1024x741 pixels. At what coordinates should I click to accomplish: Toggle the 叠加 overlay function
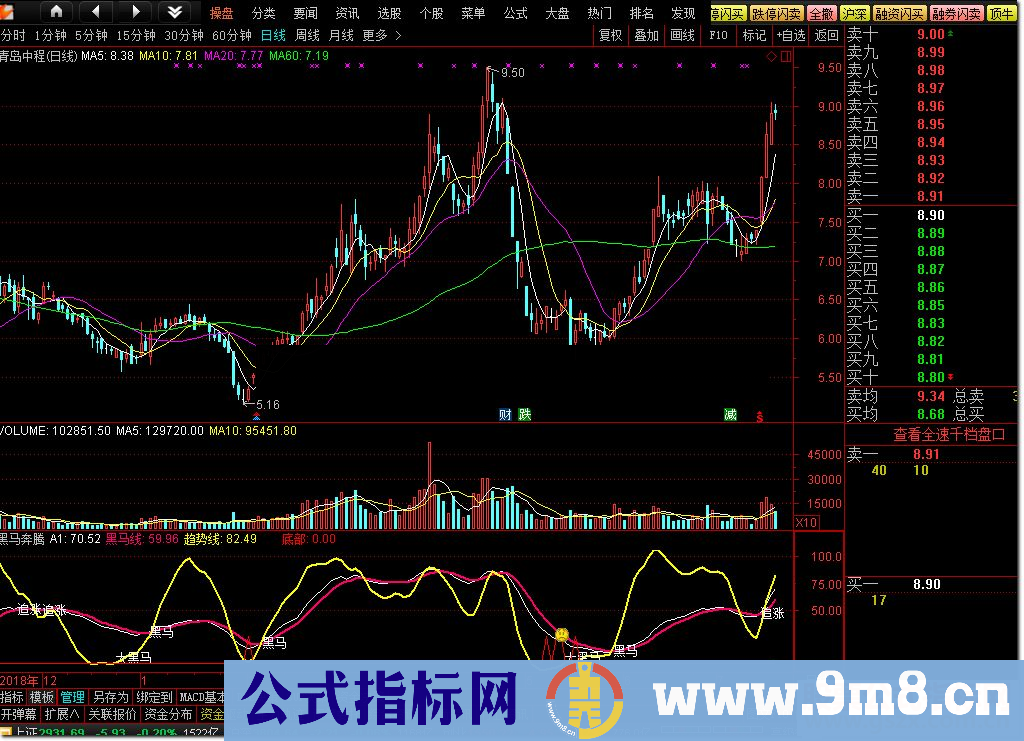pyautogui.click(x=645, y=33)
